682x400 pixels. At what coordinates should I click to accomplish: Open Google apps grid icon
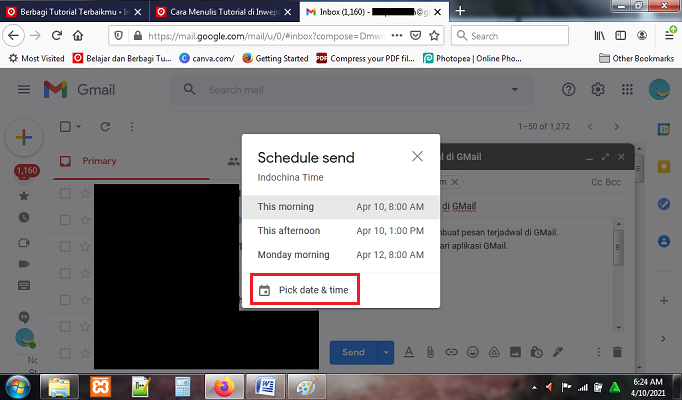pyautogui.click(x=627, y=90)
